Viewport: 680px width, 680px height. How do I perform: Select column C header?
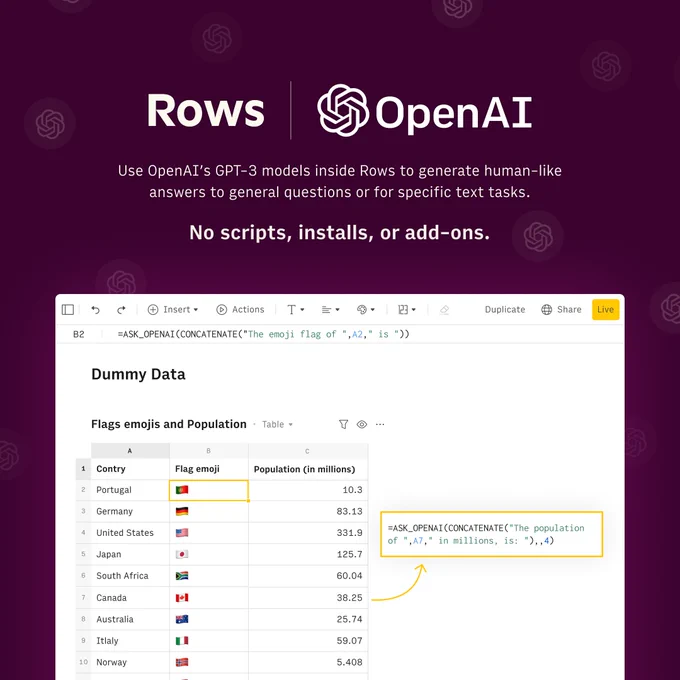[308, 451]
